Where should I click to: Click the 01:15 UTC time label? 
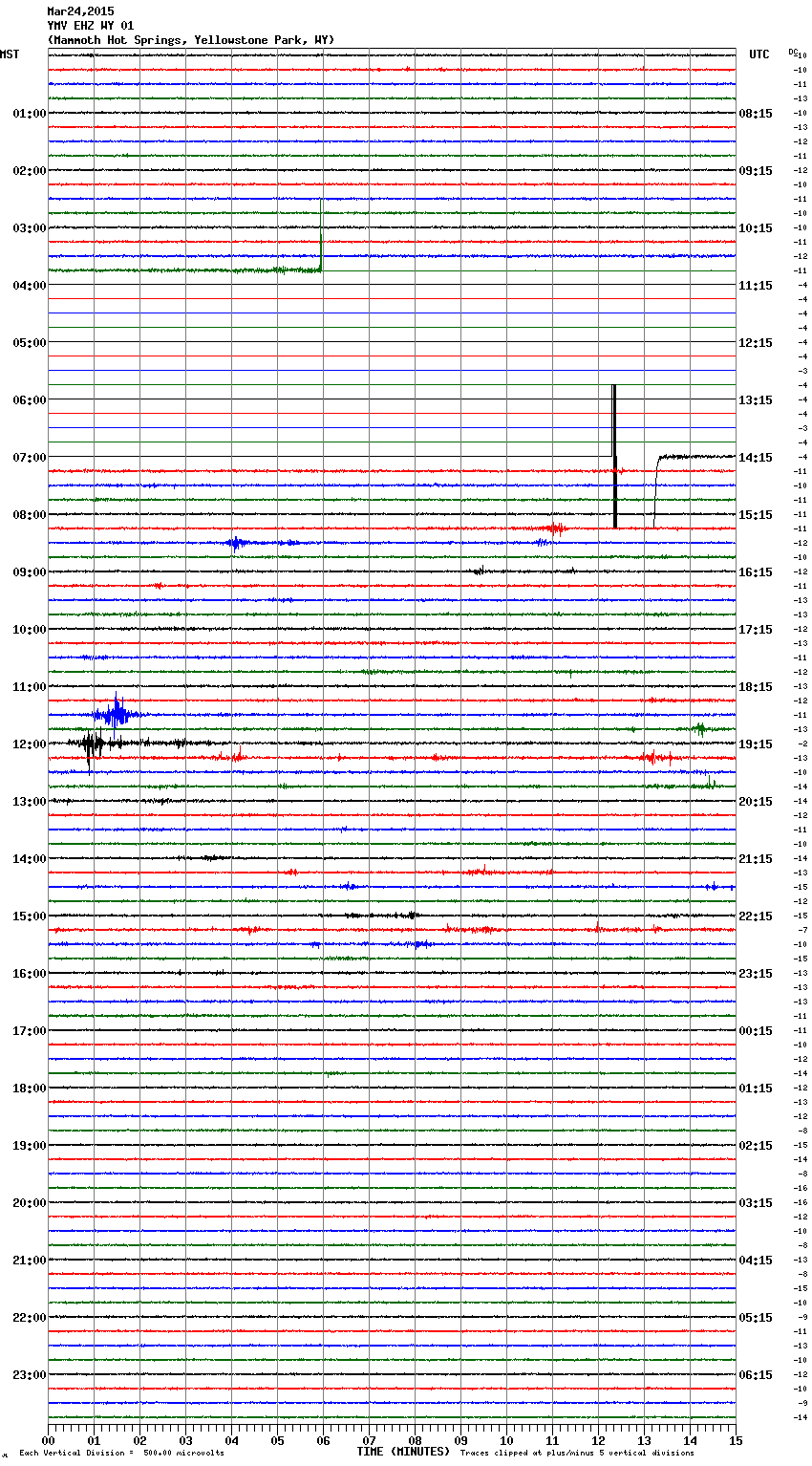click(756, 1089)
